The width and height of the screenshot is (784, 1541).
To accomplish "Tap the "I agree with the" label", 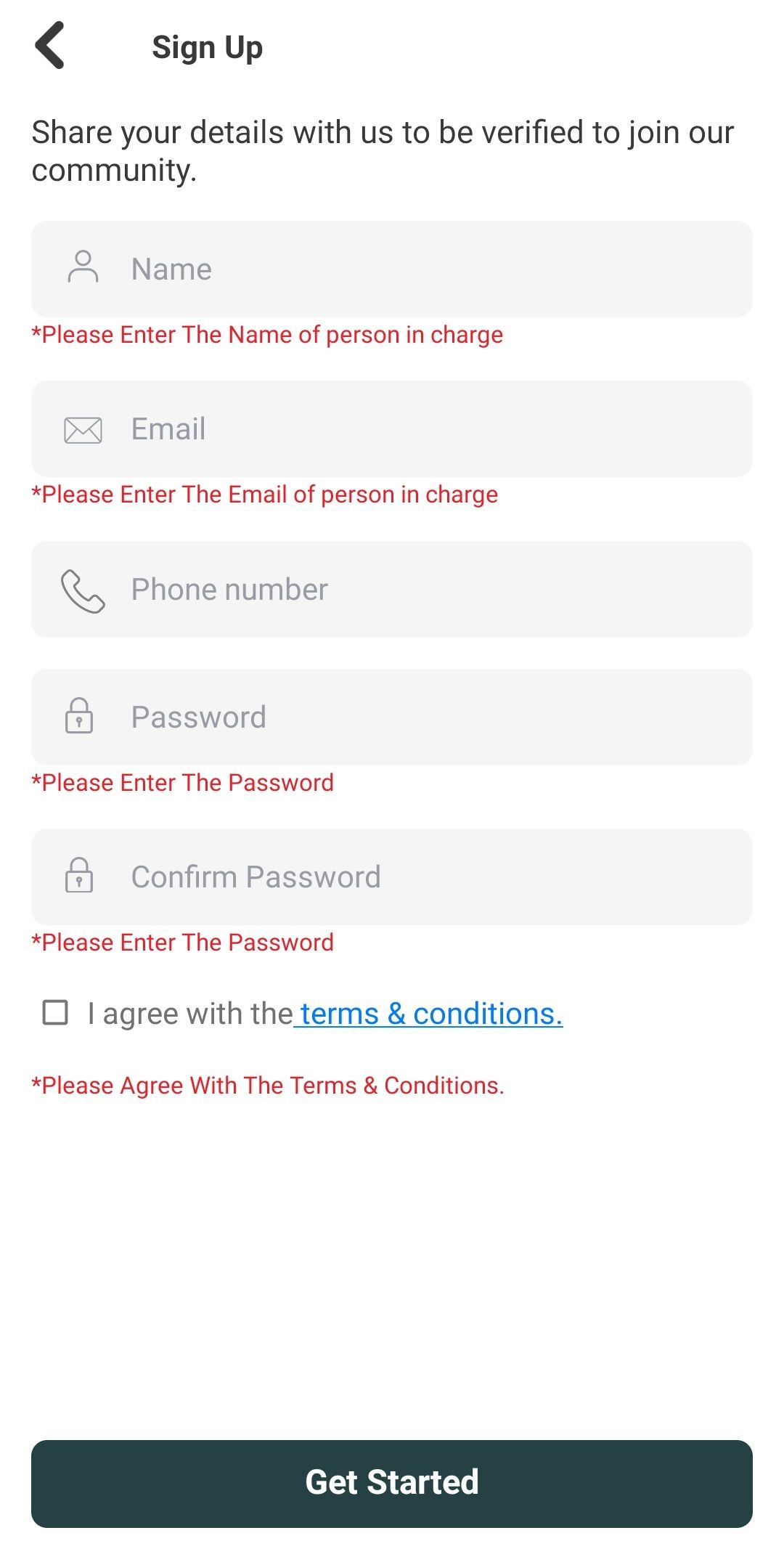I will 189,1014.
